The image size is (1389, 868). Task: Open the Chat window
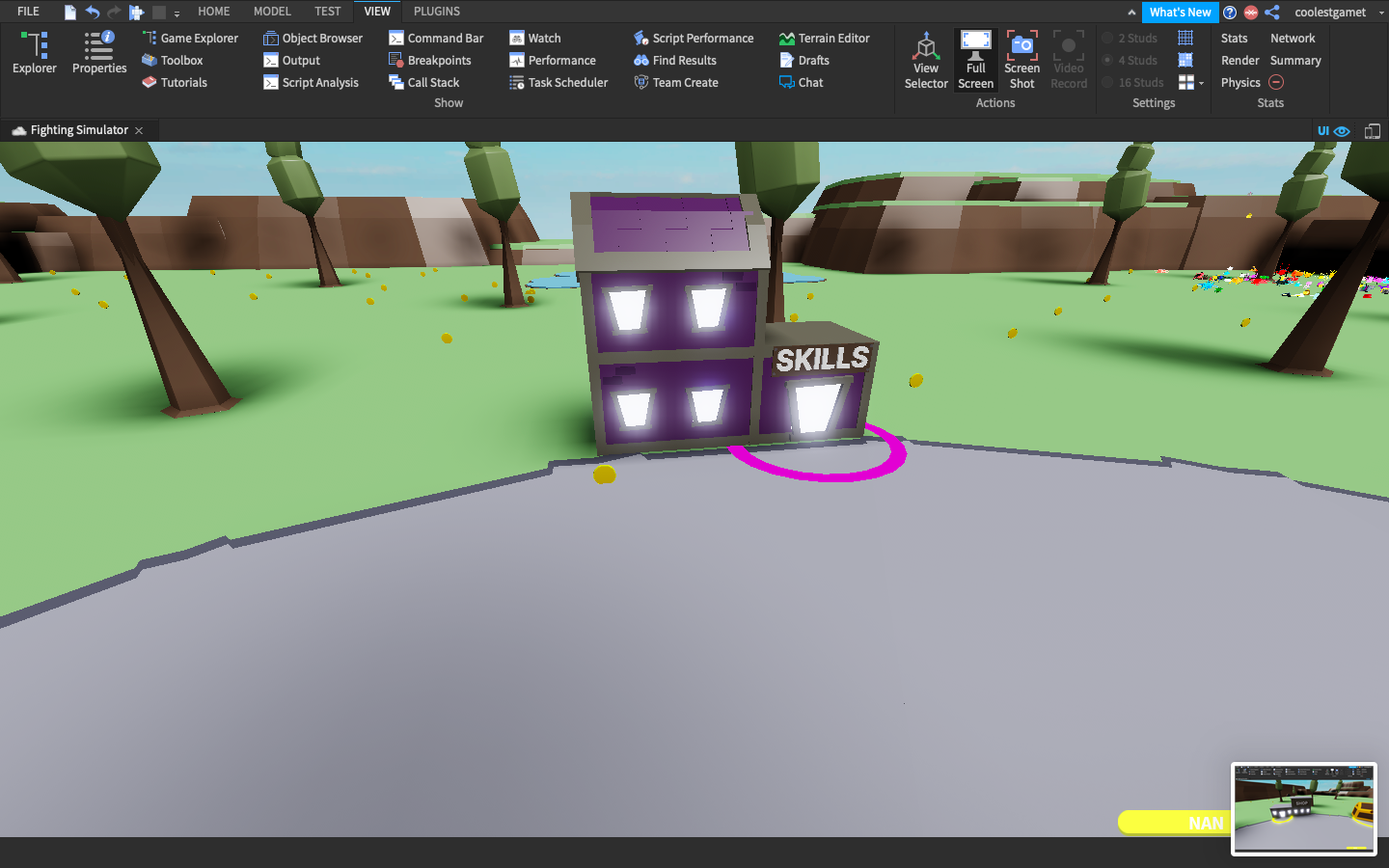[x=802, y=82]
